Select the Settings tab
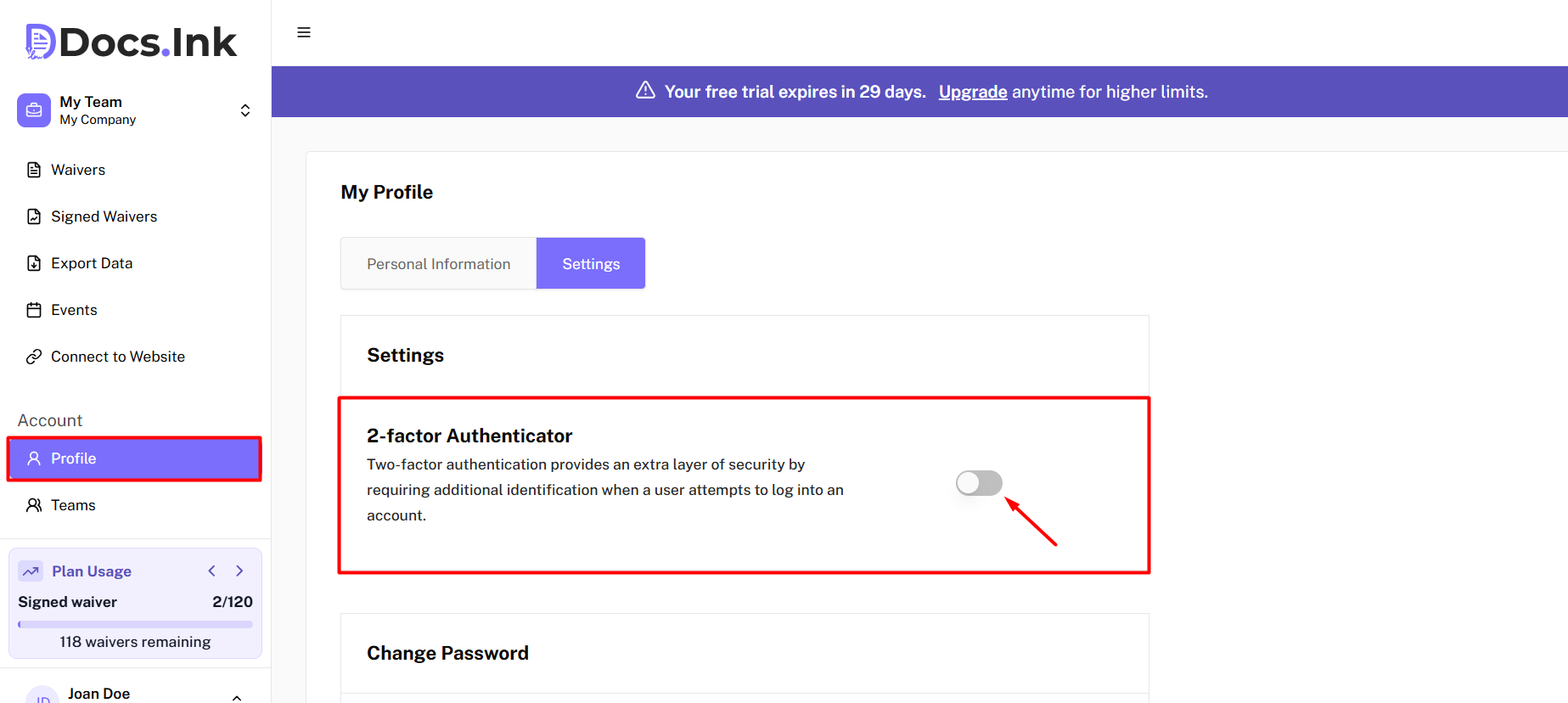This screenshot has width=1568, height=703. (591, 264)
